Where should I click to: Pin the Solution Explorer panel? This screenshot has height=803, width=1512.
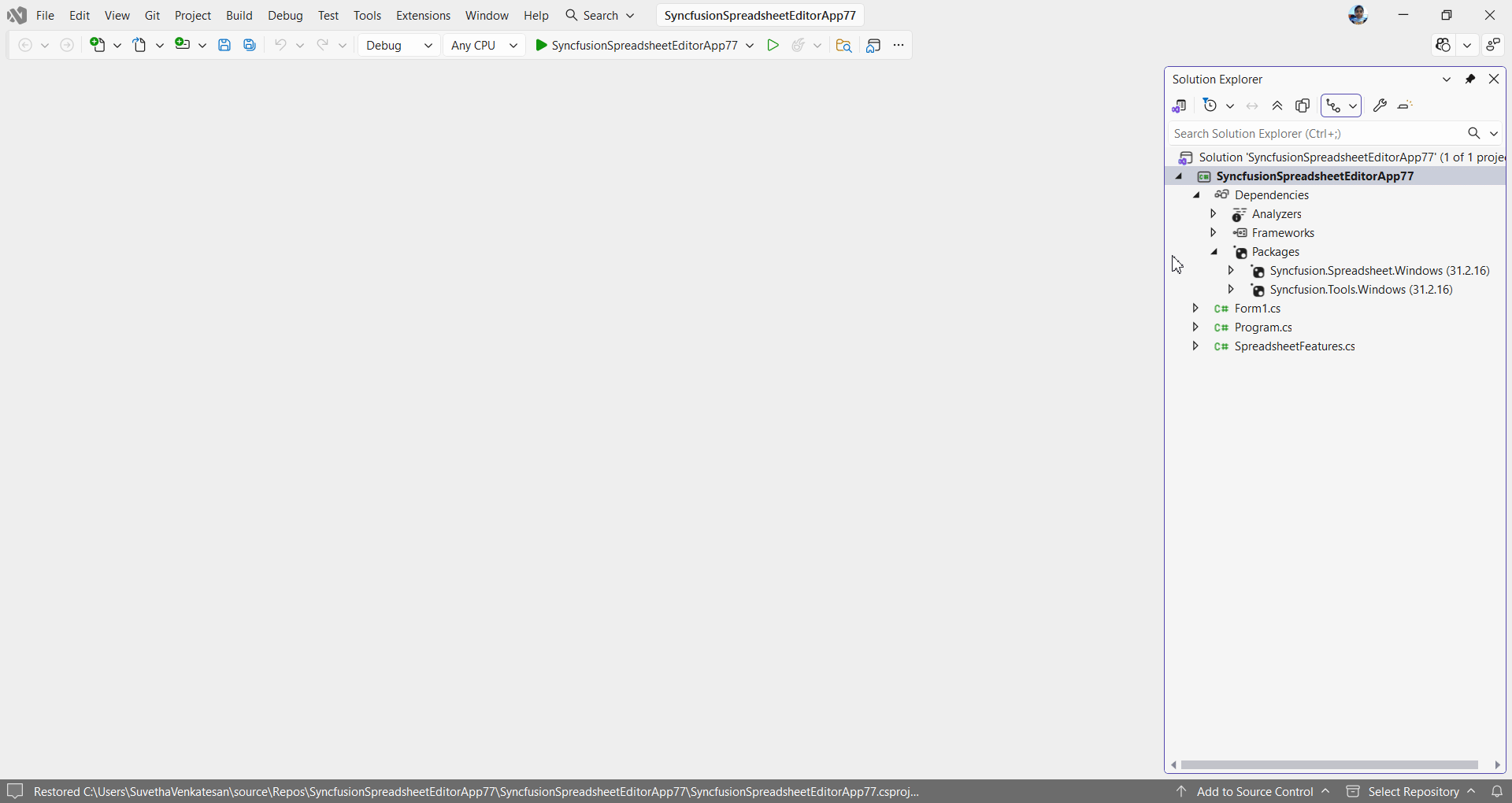(1471, 80)
